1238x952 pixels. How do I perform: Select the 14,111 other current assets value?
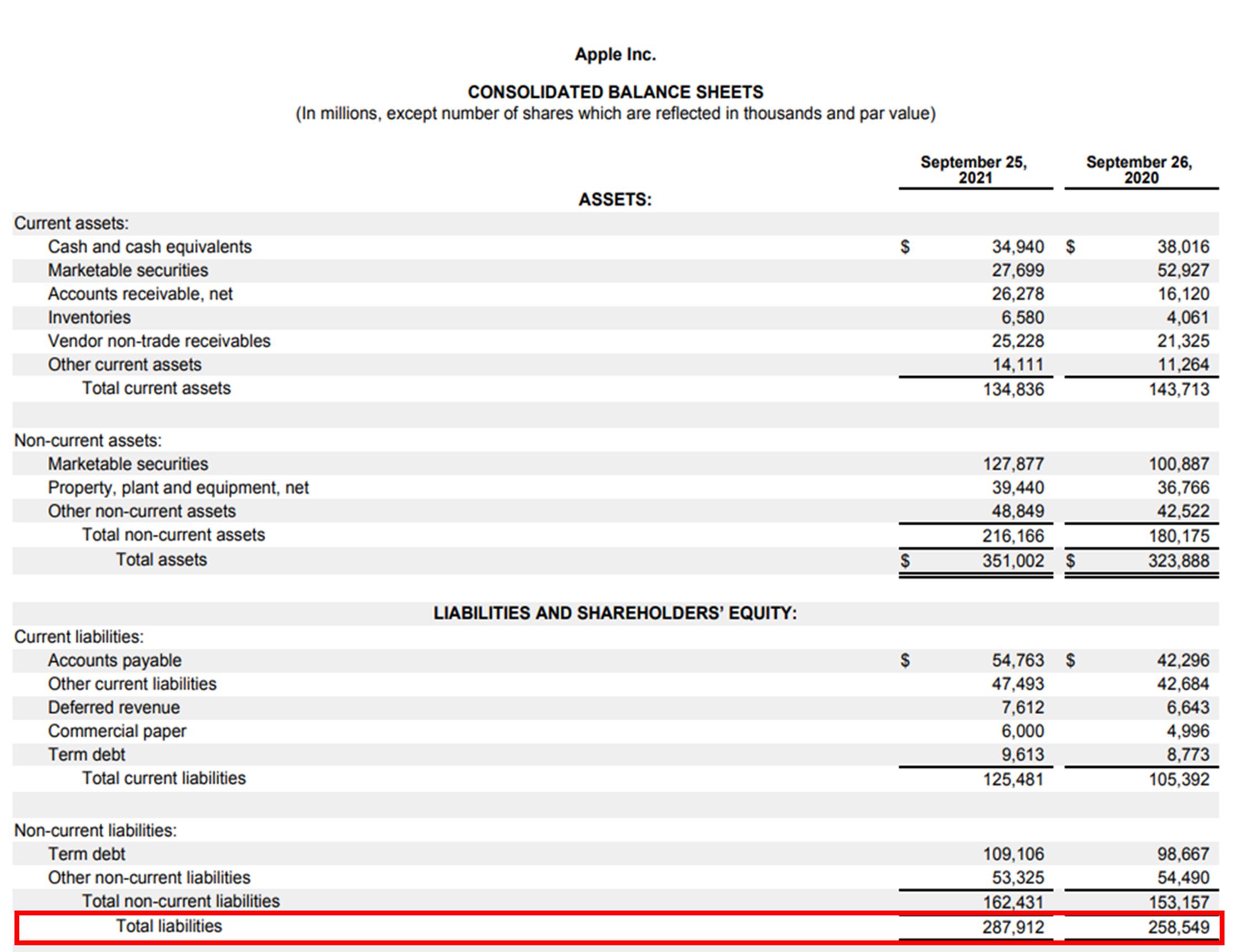click(1018, 364)
